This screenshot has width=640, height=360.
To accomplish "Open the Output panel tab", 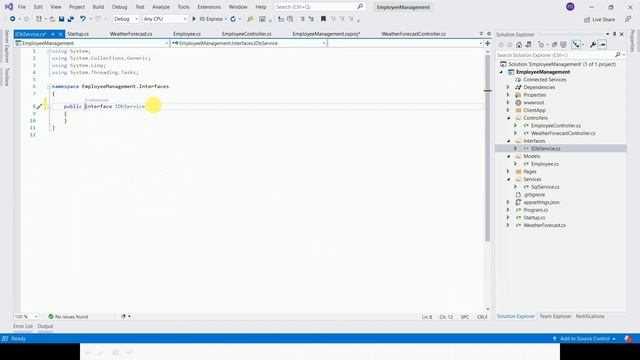I will pyautogui.click(x=45, y=326).
